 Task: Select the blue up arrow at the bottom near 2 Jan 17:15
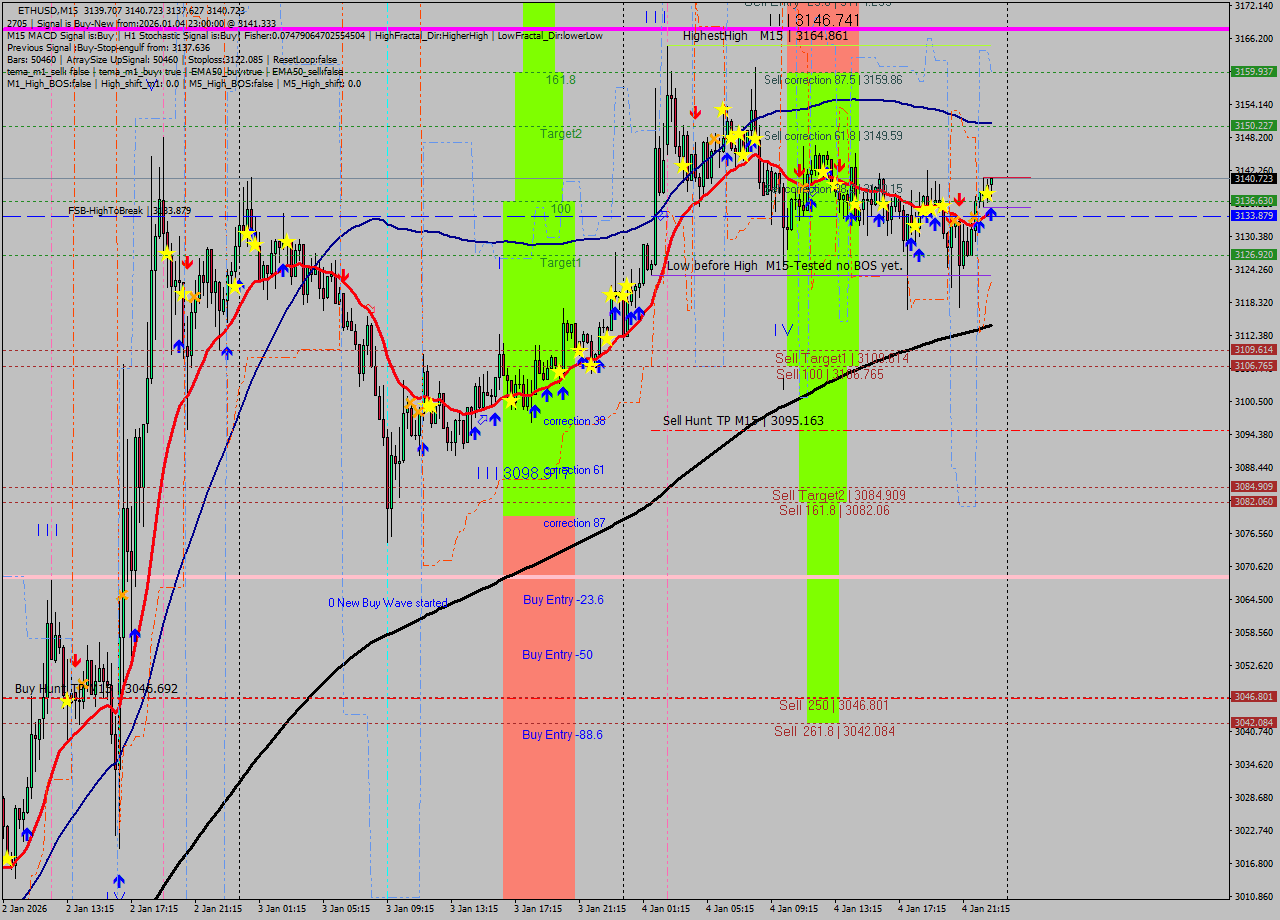118,880
